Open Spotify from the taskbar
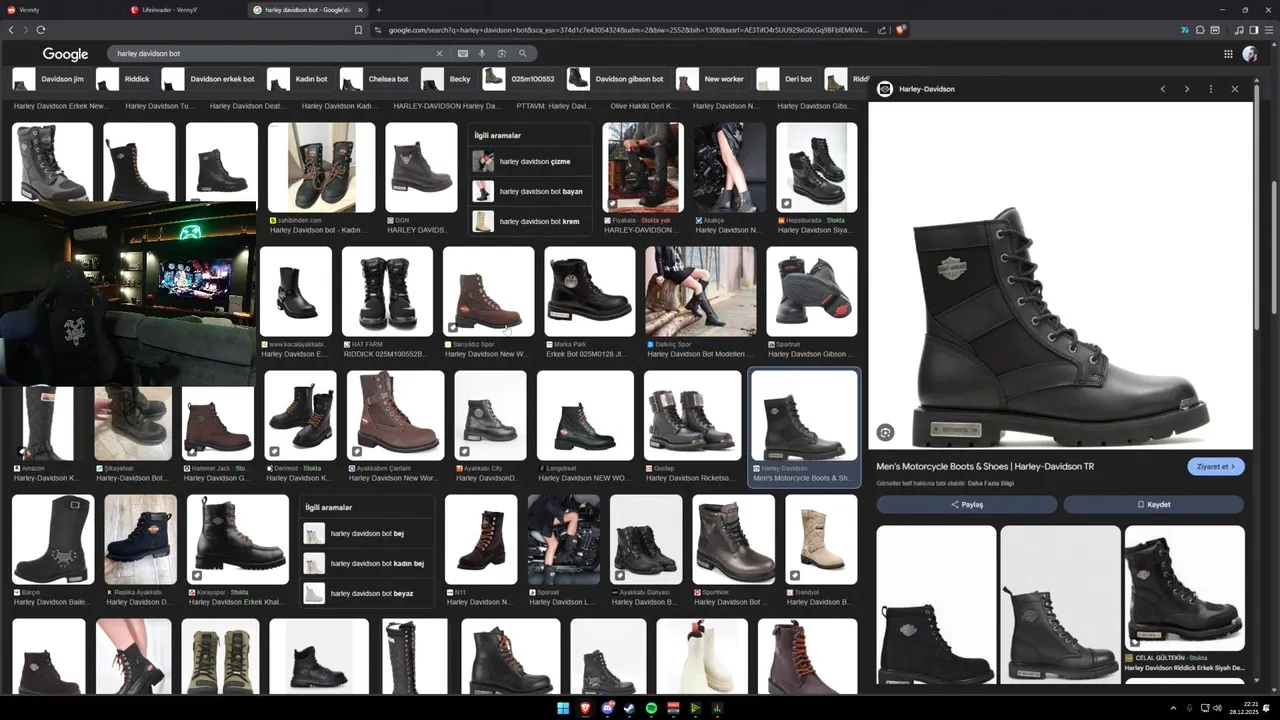 651,708
